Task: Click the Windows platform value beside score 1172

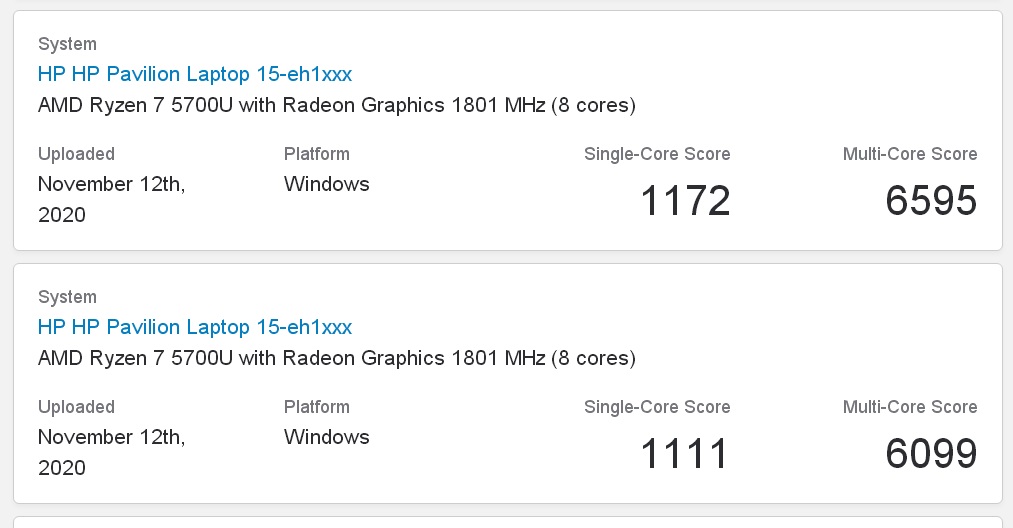Action: tap(326, 184)
